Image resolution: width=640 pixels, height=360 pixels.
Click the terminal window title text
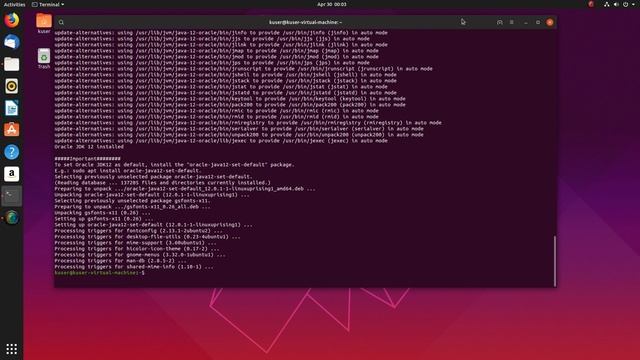(305, 22)
